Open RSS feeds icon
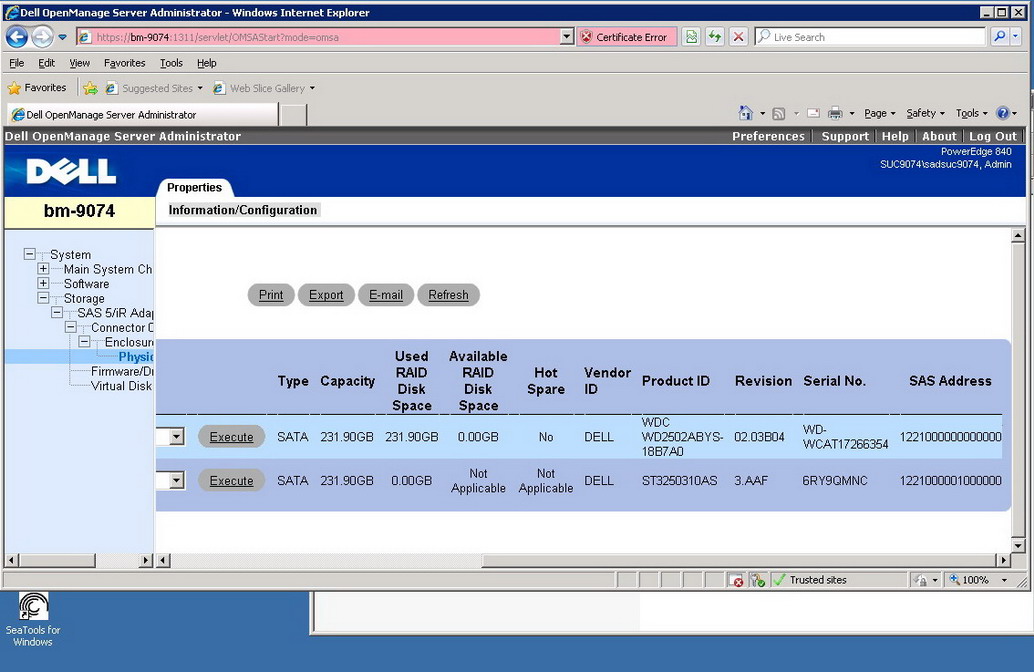The height and width of the screenshot is (672, 1034). pyautogui.click(x=779, y=113)
